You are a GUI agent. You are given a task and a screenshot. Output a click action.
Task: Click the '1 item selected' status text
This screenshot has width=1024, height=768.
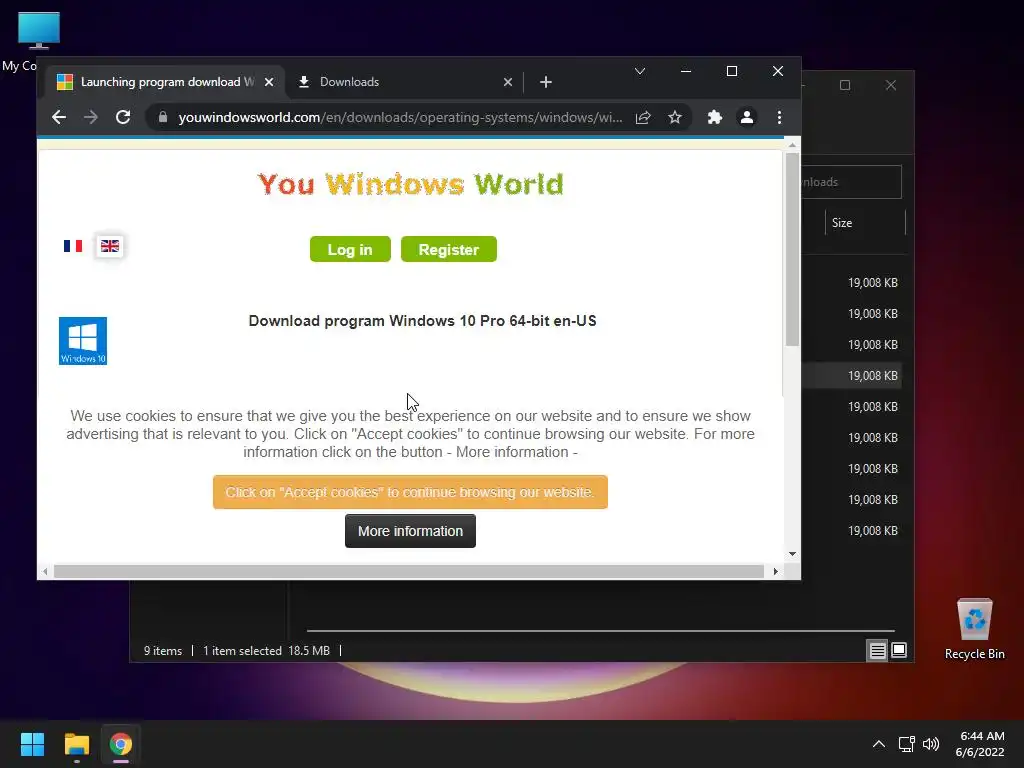pyautogui.click(x=242, y=650)
